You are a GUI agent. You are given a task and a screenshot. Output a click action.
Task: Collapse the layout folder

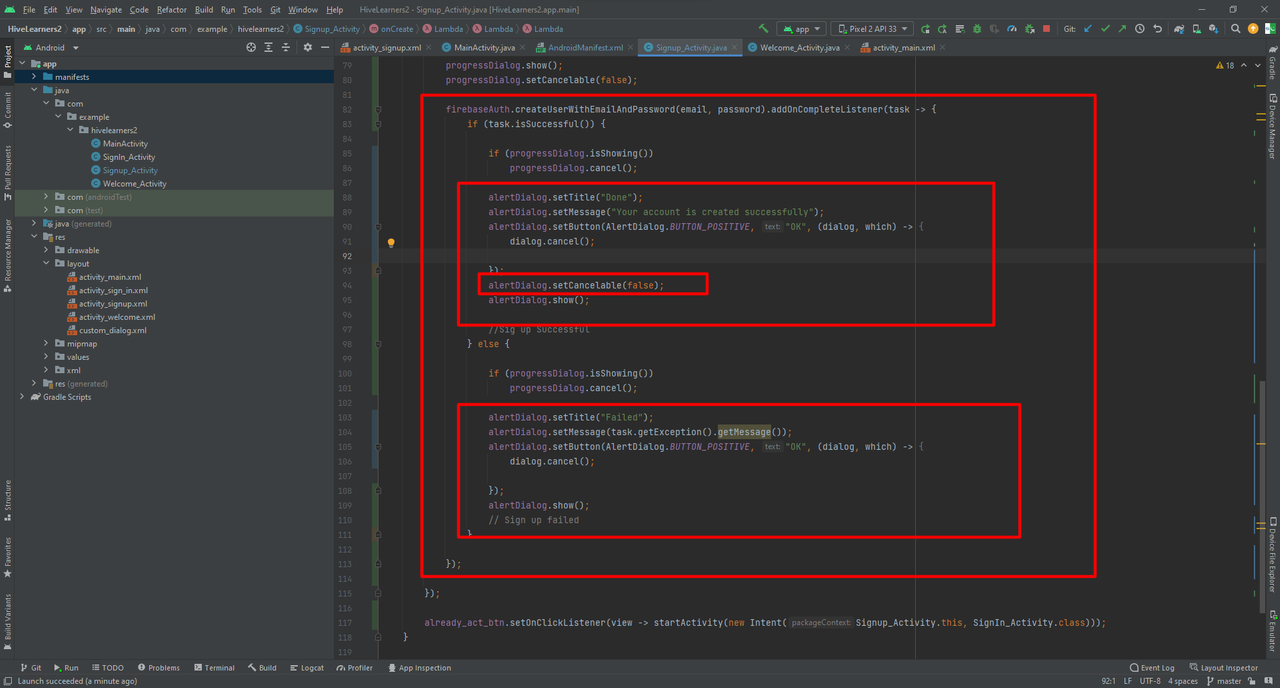pos(46,264)
